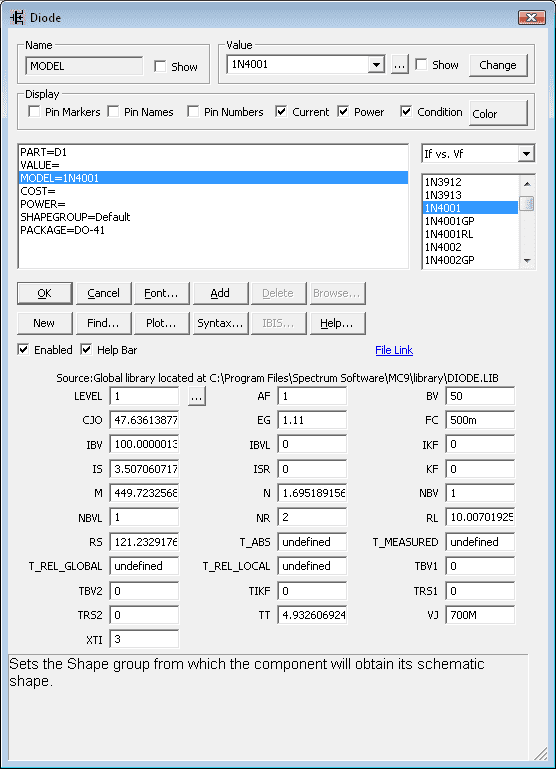Viewport: 556px width, 769px height.
Task: Open the If vs. Vf plot dropdown
Action: click(x=526, y=154)
